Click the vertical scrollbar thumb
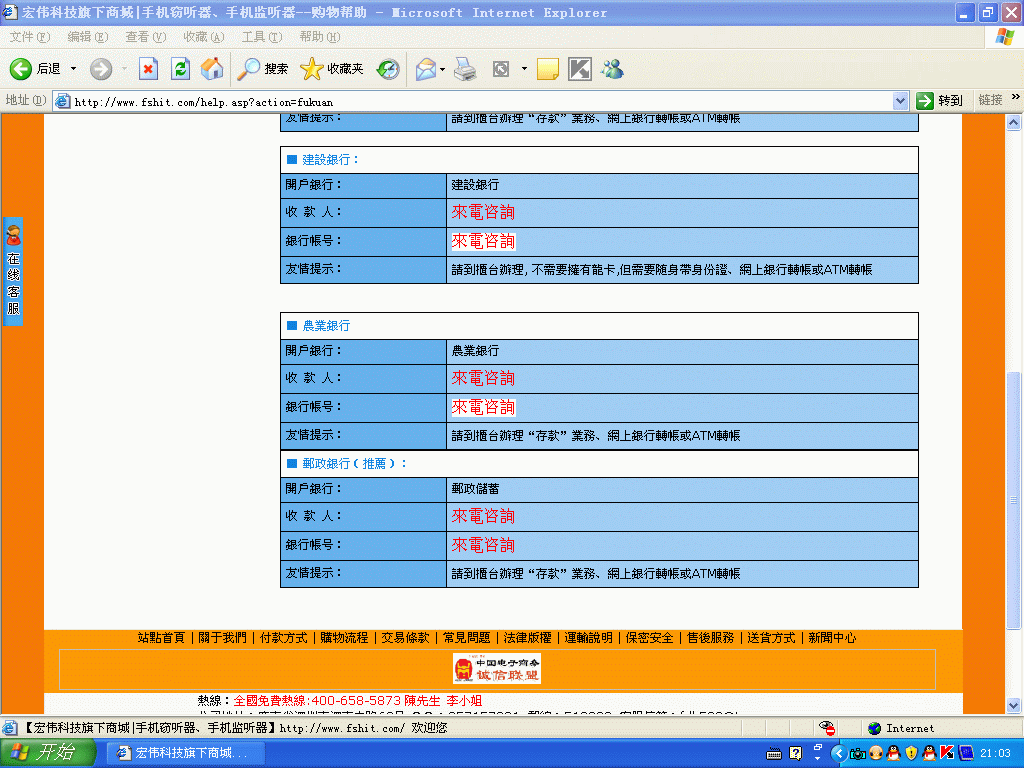 (1014, 500)
